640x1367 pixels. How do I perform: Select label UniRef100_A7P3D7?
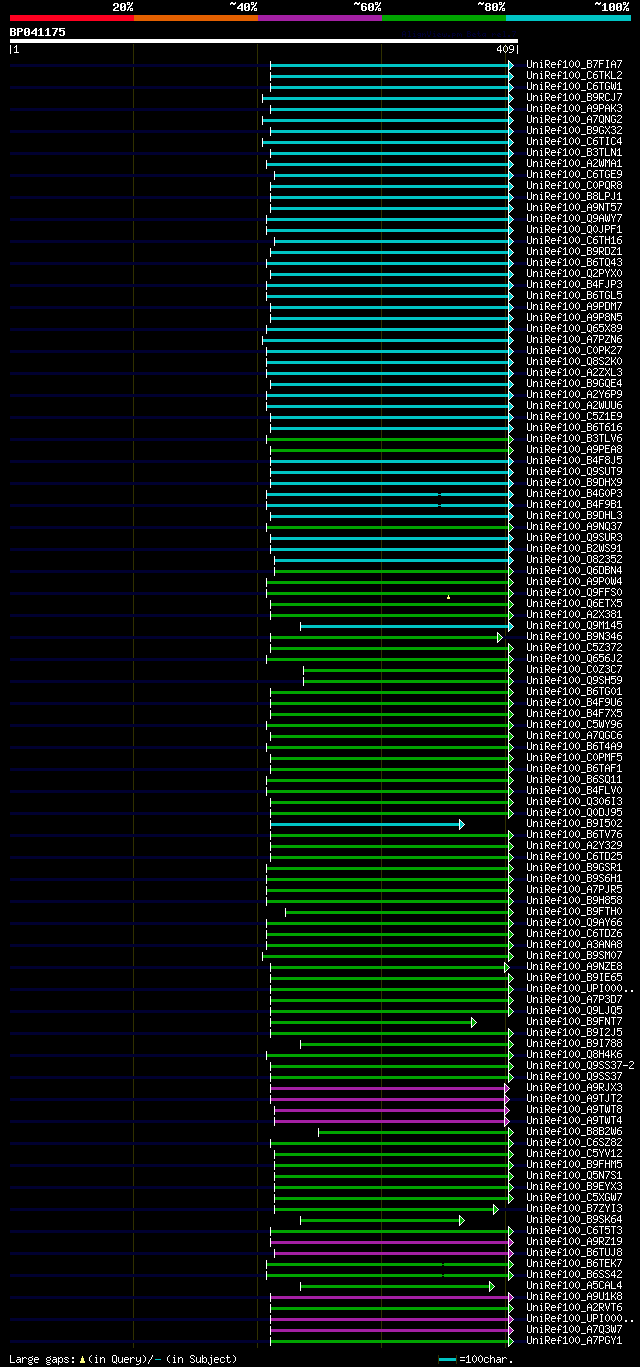click(574, 999)
